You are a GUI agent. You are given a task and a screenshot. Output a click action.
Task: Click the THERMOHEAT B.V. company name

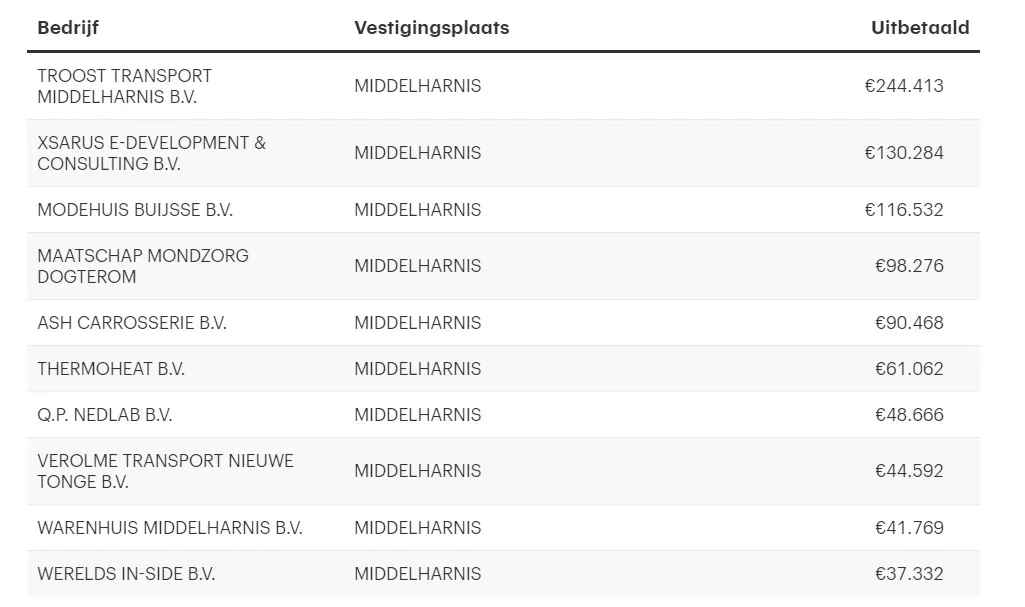[x=111, y=369]
